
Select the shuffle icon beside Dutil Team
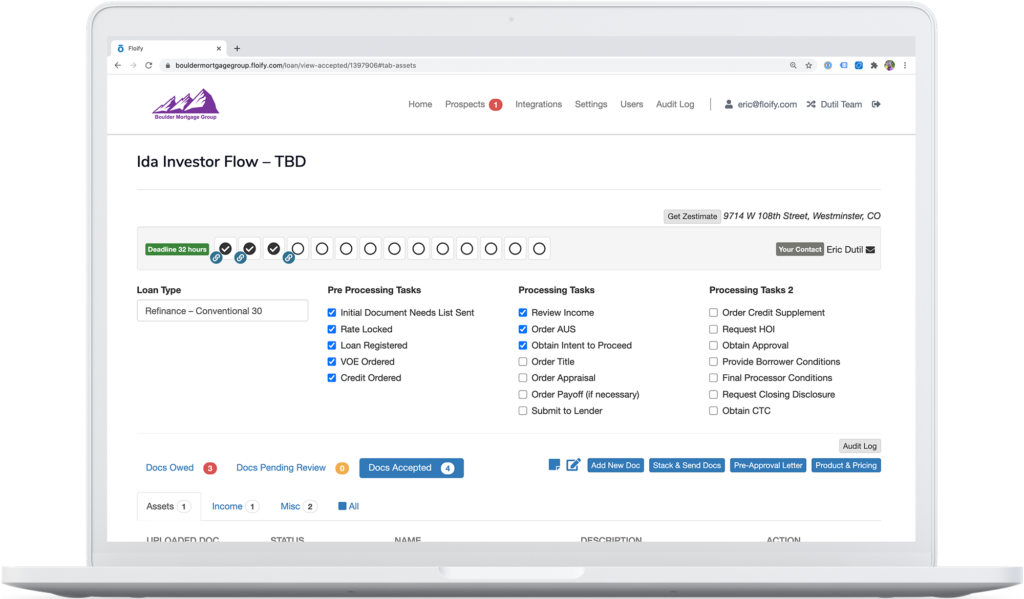[x=812, y=104]
